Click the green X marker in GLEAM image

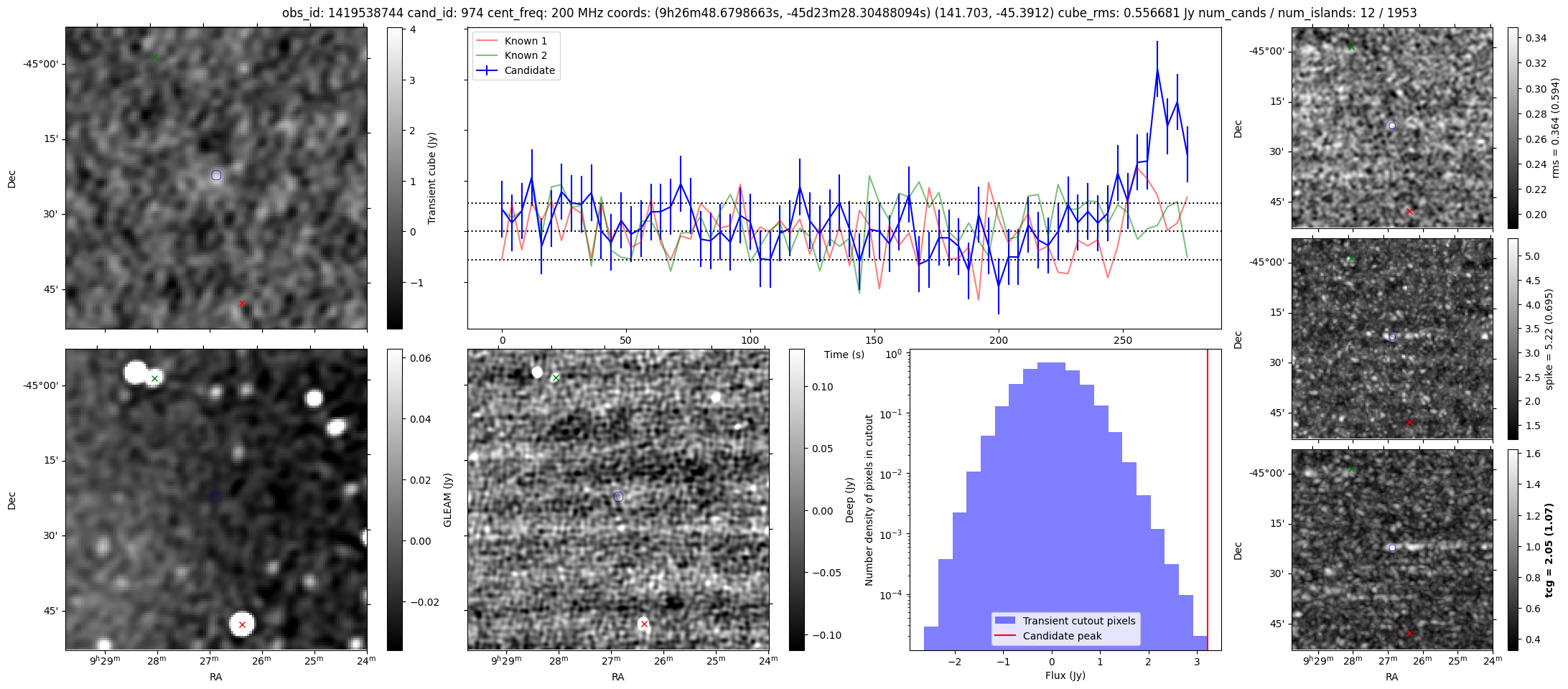pos(154,378)
